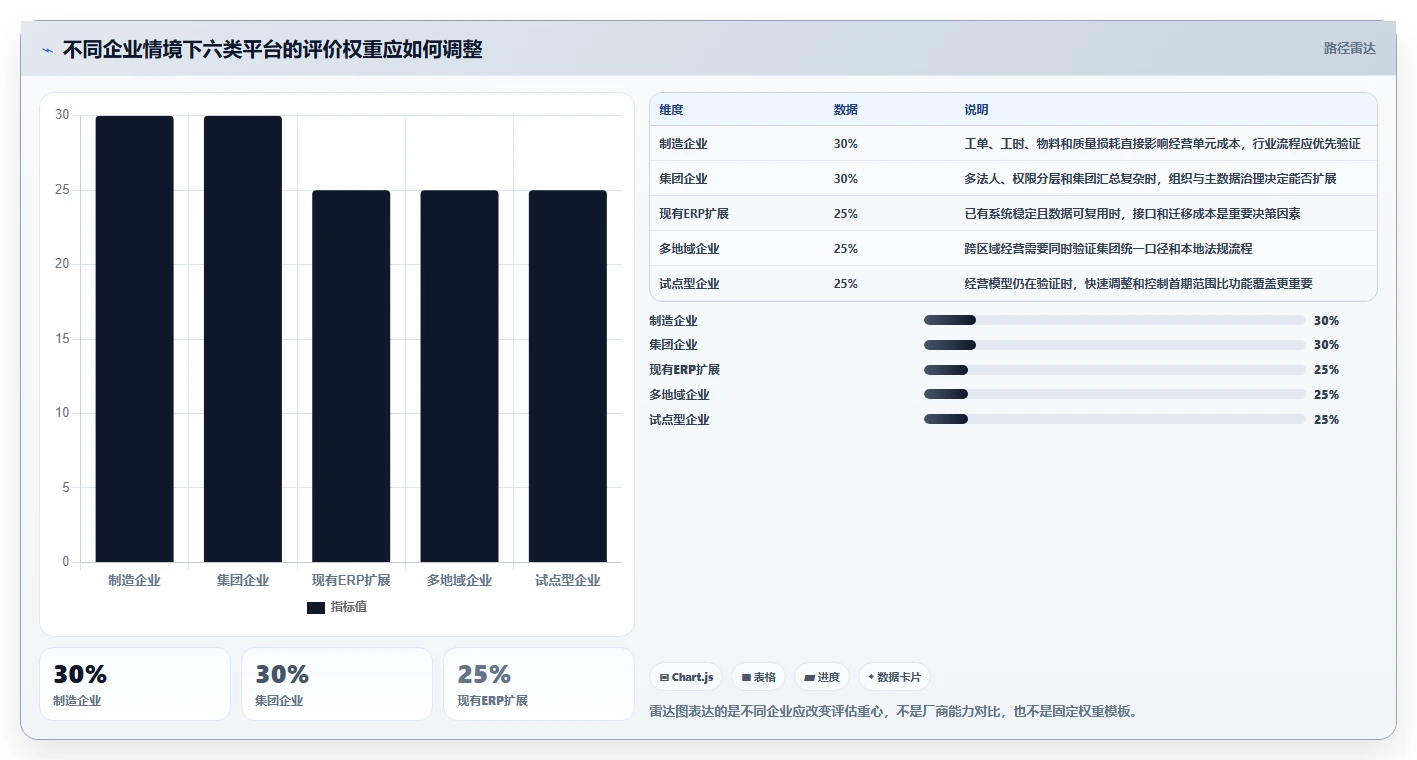
Task: Click the 试点型企业 x-axis label
Action: [x=568, y=580]
